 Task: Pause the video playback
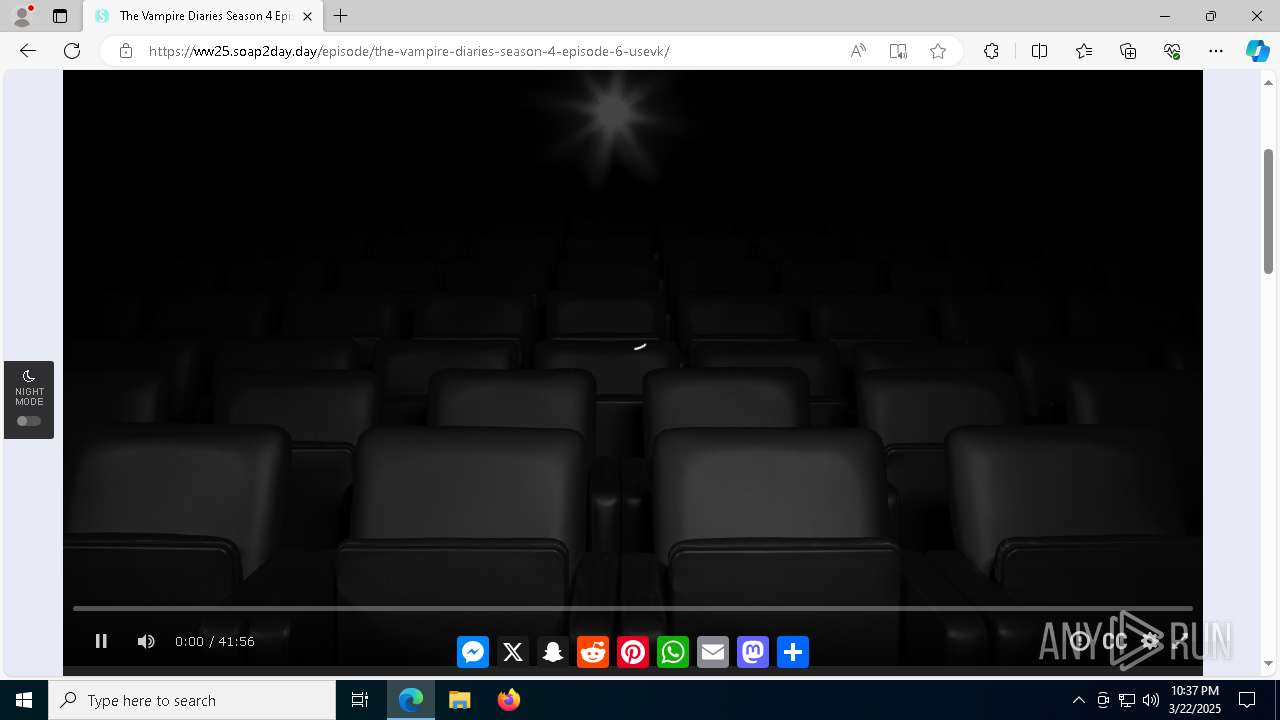101,641
